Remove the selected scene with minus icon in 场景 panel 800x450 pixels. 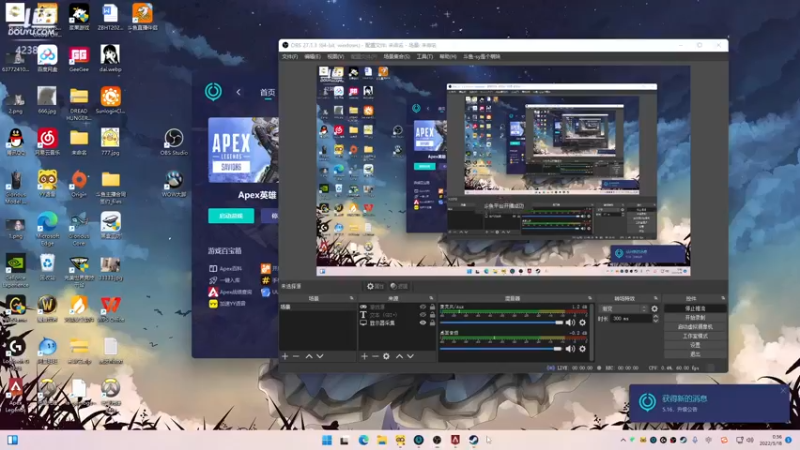(x=296, y=356)
